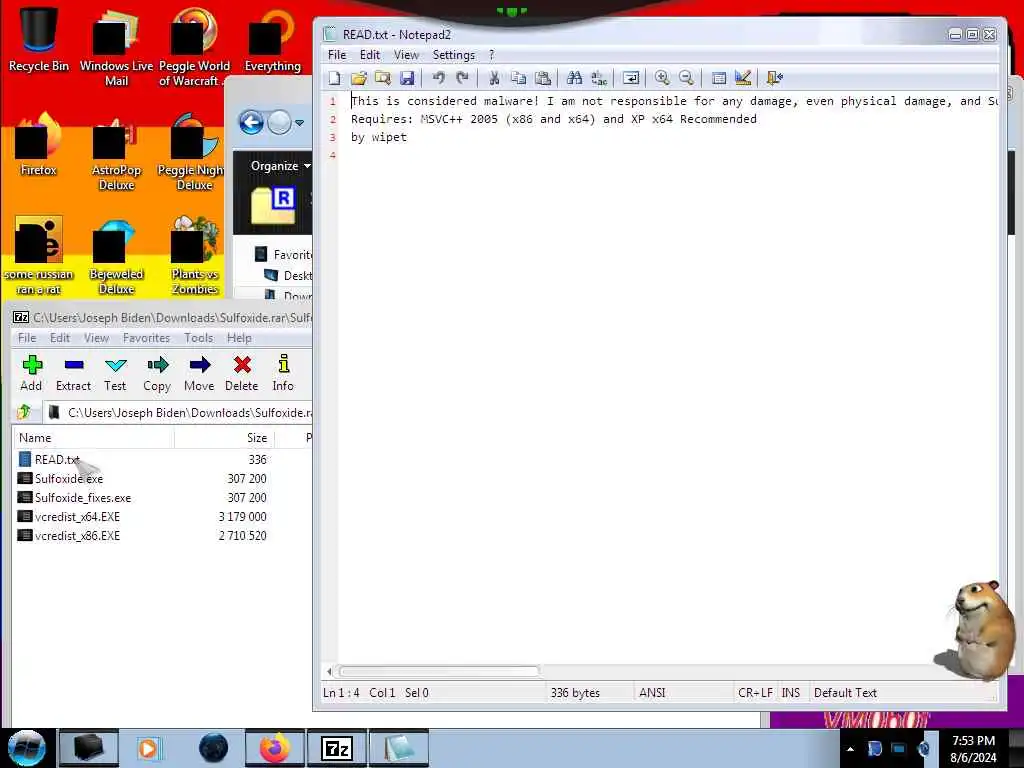The height and width of the screenshot is (768, 1024).
Task: Click the Firefox icon on the taskbar
Action: [x=275, y=748]
